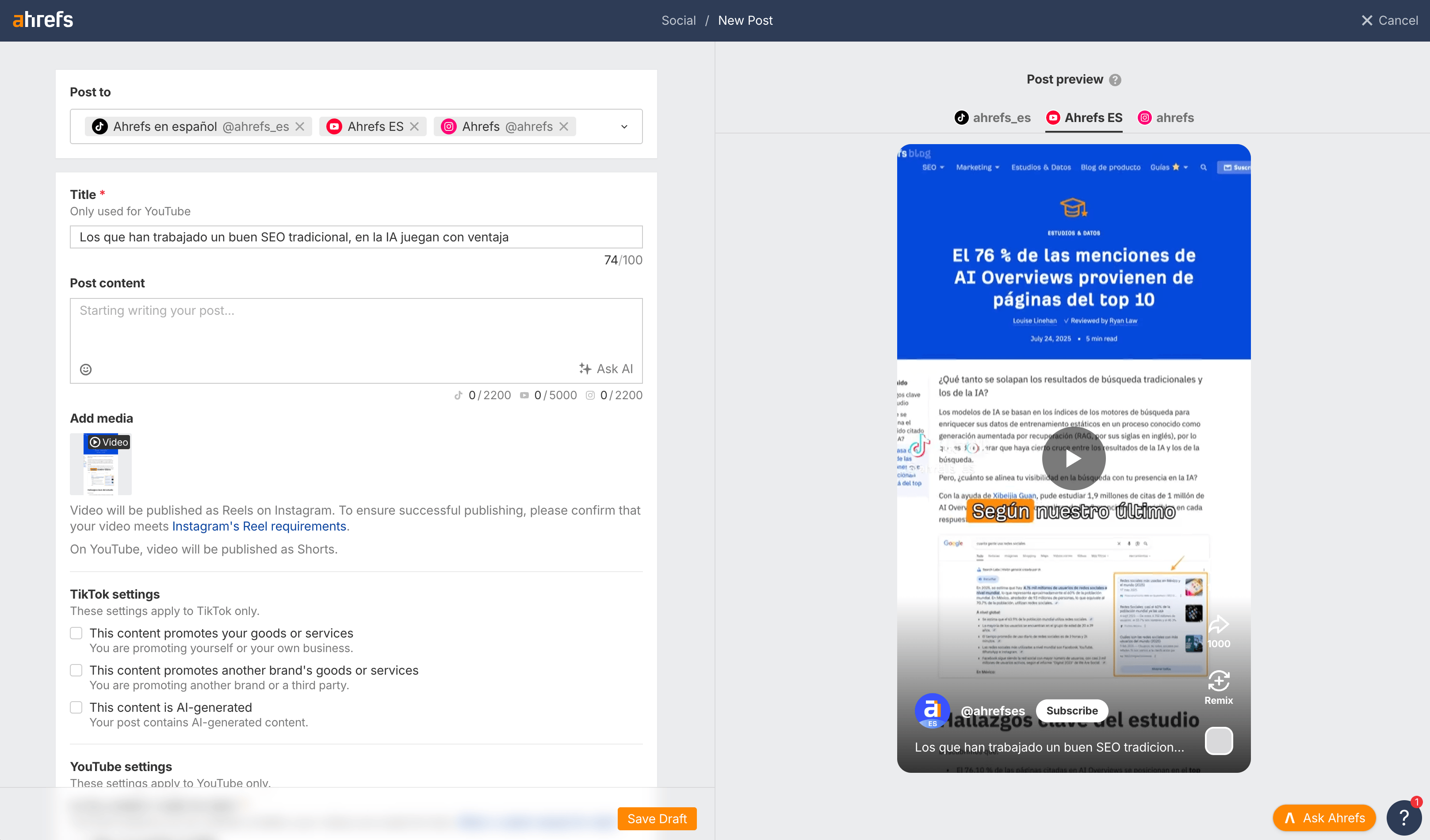
Task: Open the help question mark widget
Action: click(x=1404, y=818)
